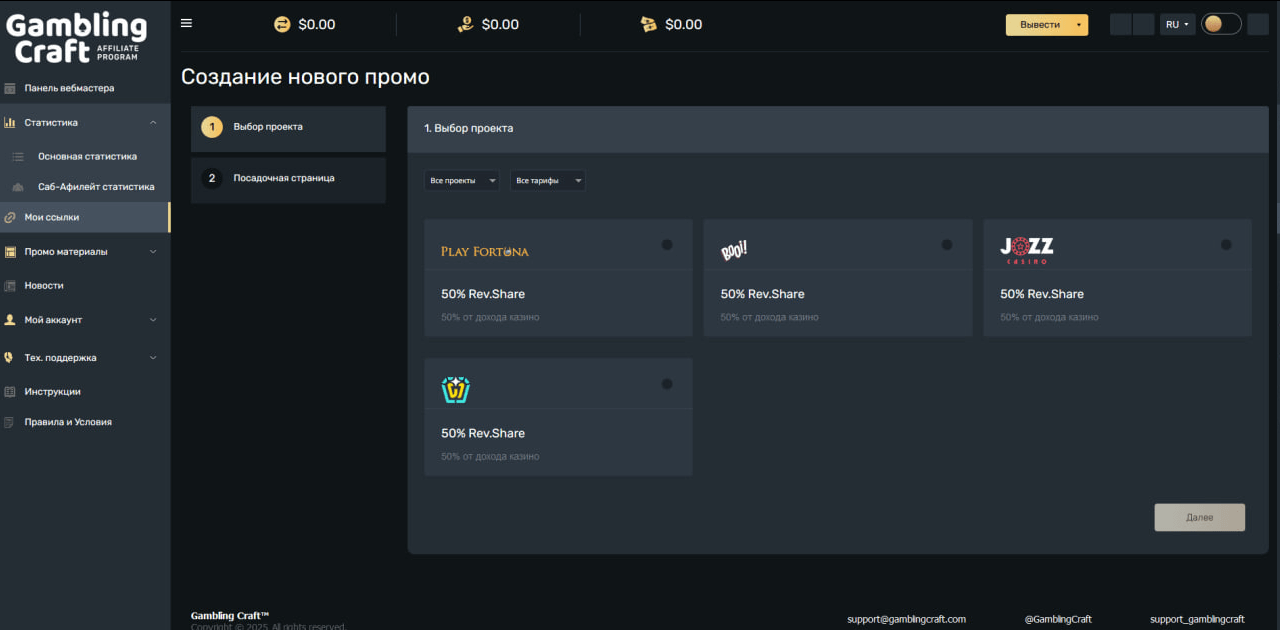The width and height of the screenshot is (1280, 630).
Task: Select the Jozz casino radio button
Action: (1226, 245)
